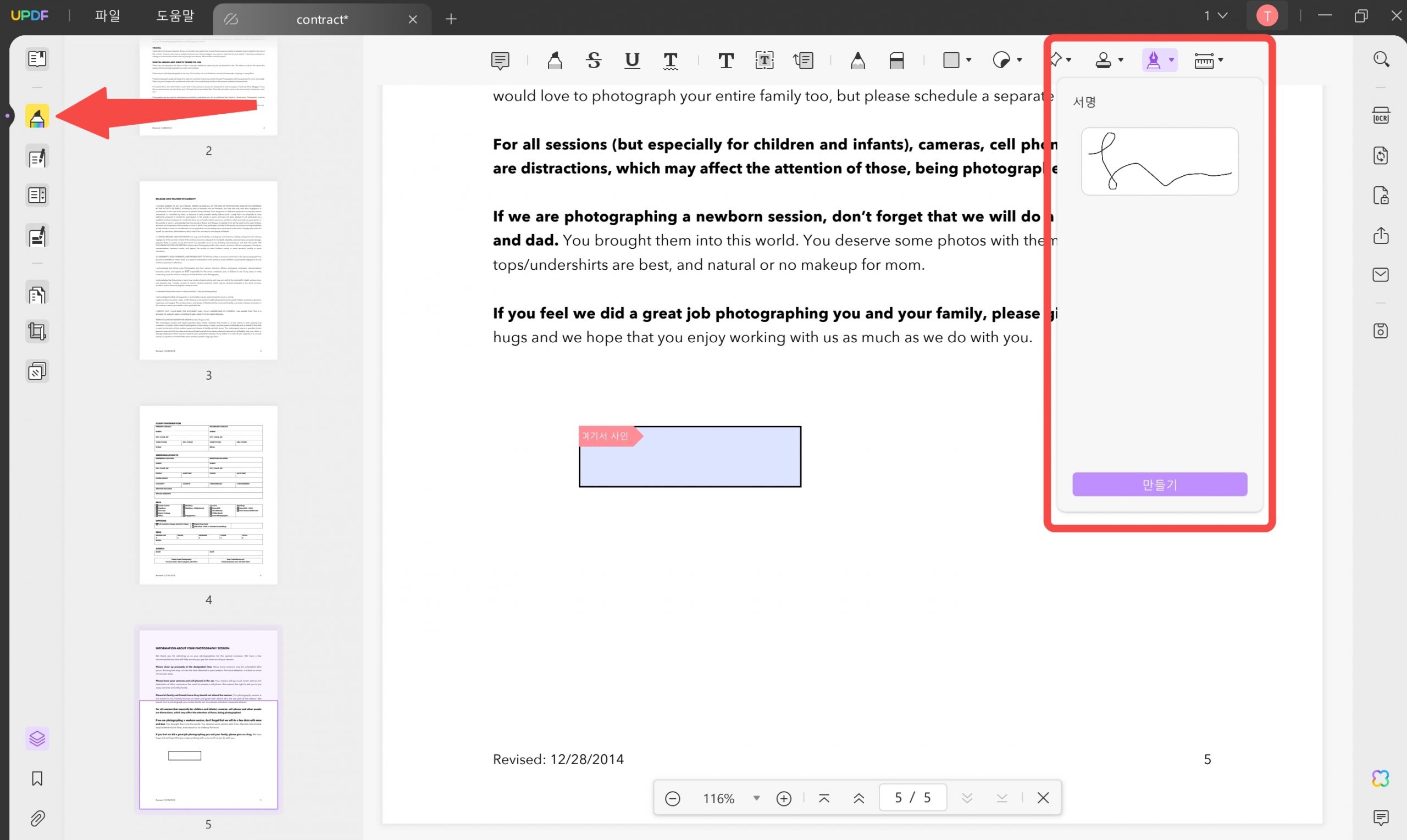Open the Protect PDF lock icon

(x=1381, y=195)
